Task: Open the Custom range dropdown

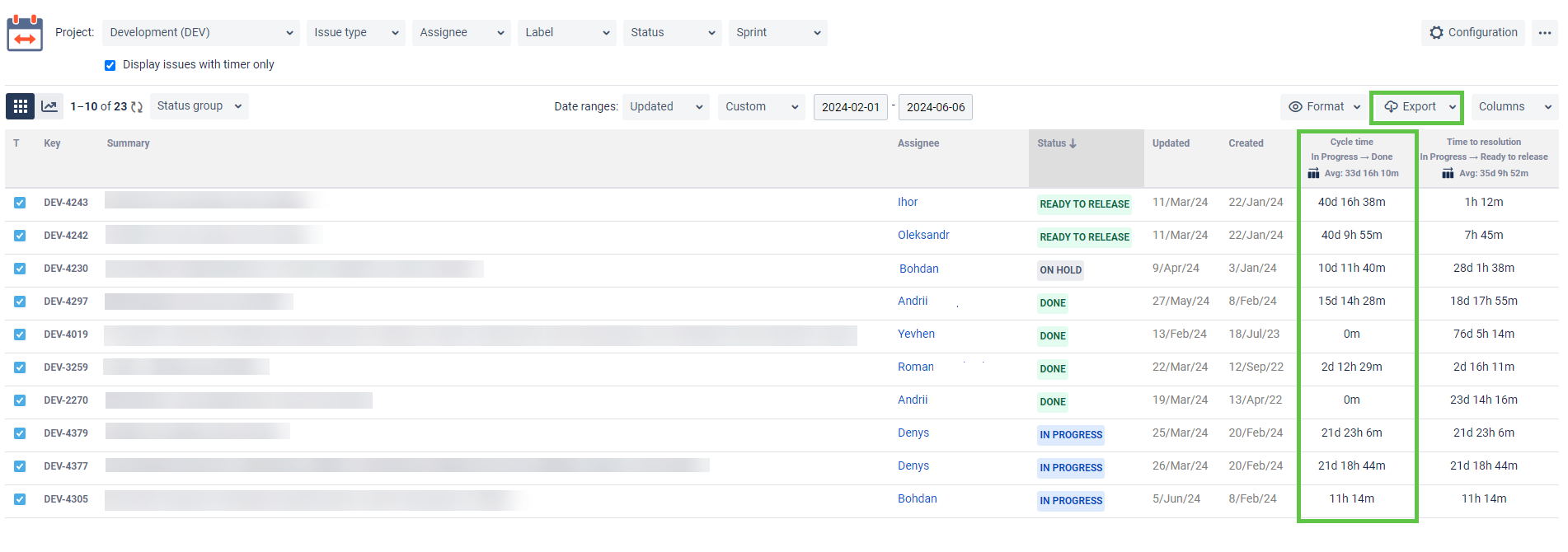Action: click(x=762, y=107)
